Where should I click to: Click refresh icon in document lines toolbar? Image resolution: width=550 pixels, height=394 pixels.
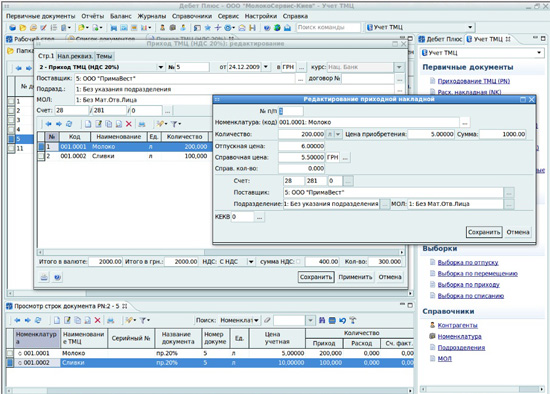point(38,320)
